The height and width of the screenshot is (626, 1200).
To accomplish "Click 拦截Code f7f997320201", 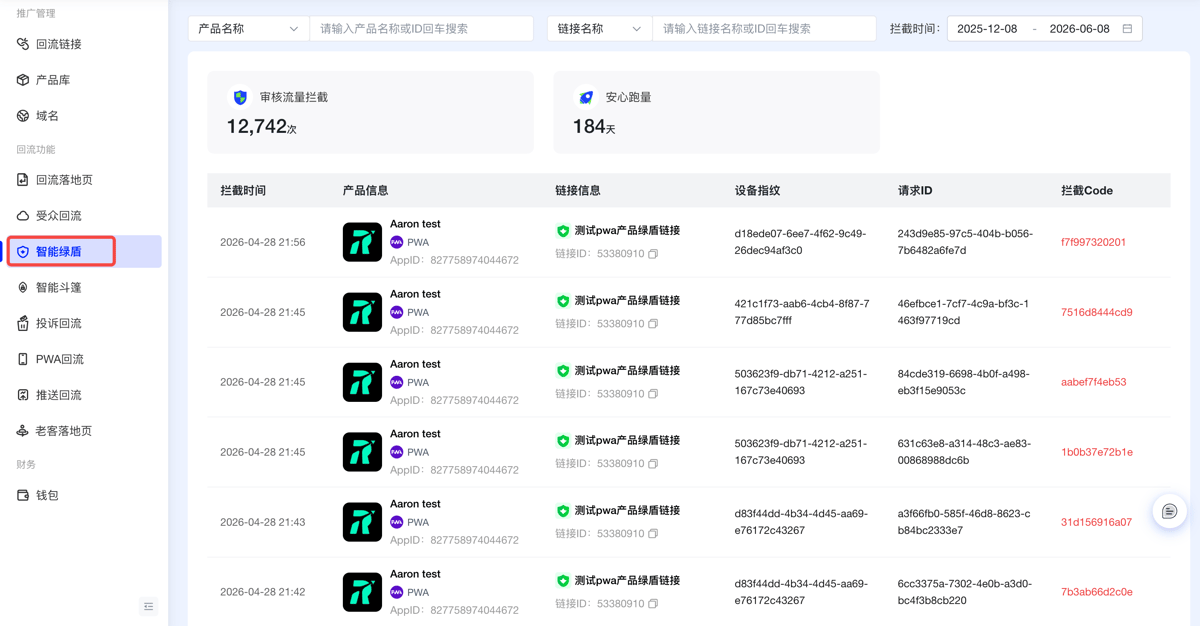I will click(1093, 242).
